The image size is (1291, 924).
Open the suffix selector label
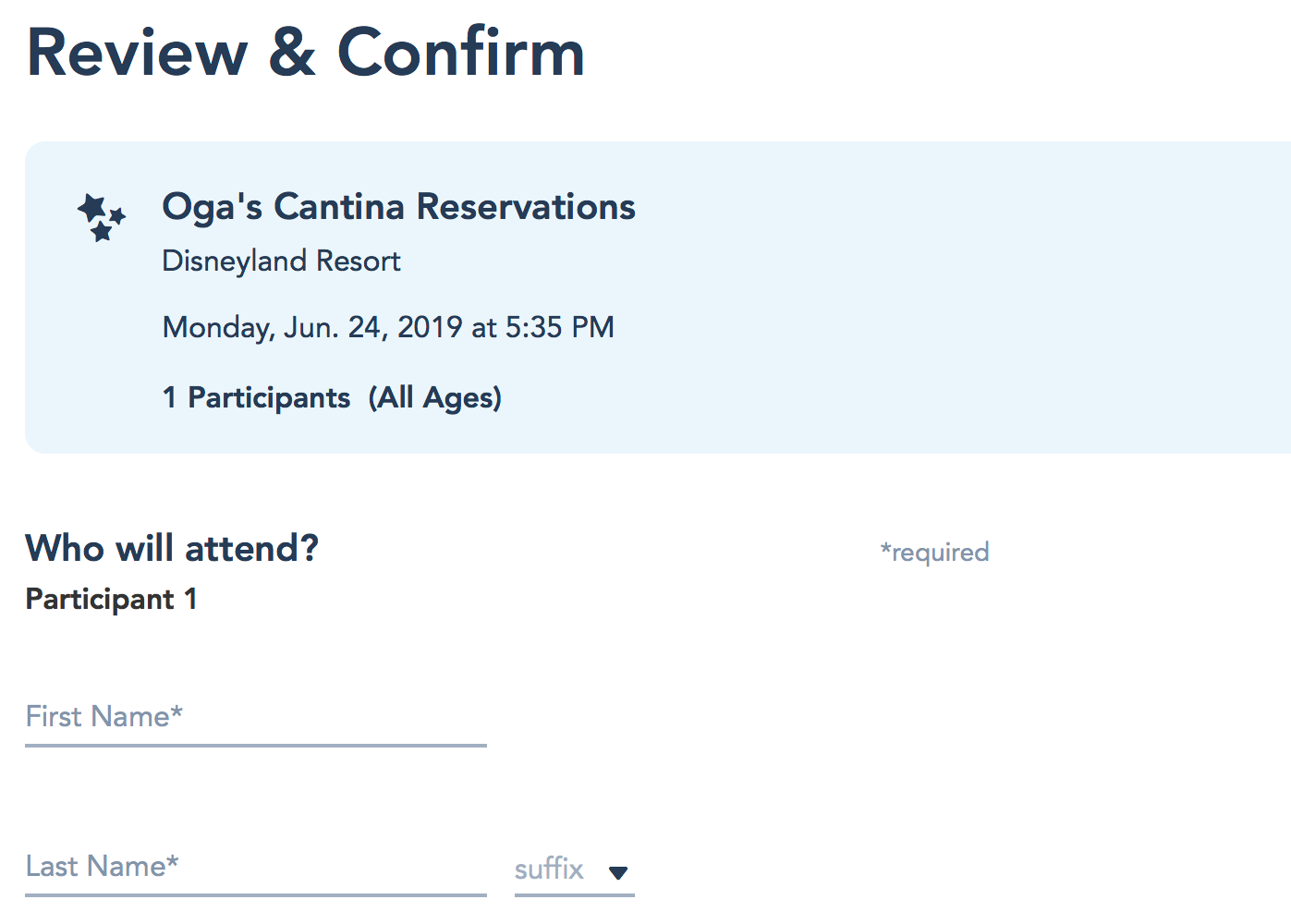549,869
